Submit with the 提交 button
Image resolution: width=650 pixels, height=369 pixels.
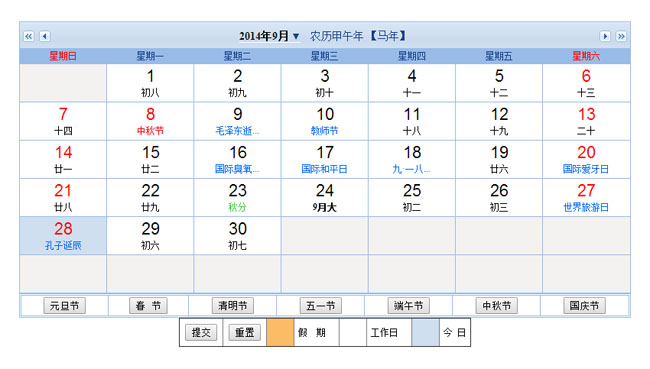pos(201,333)
